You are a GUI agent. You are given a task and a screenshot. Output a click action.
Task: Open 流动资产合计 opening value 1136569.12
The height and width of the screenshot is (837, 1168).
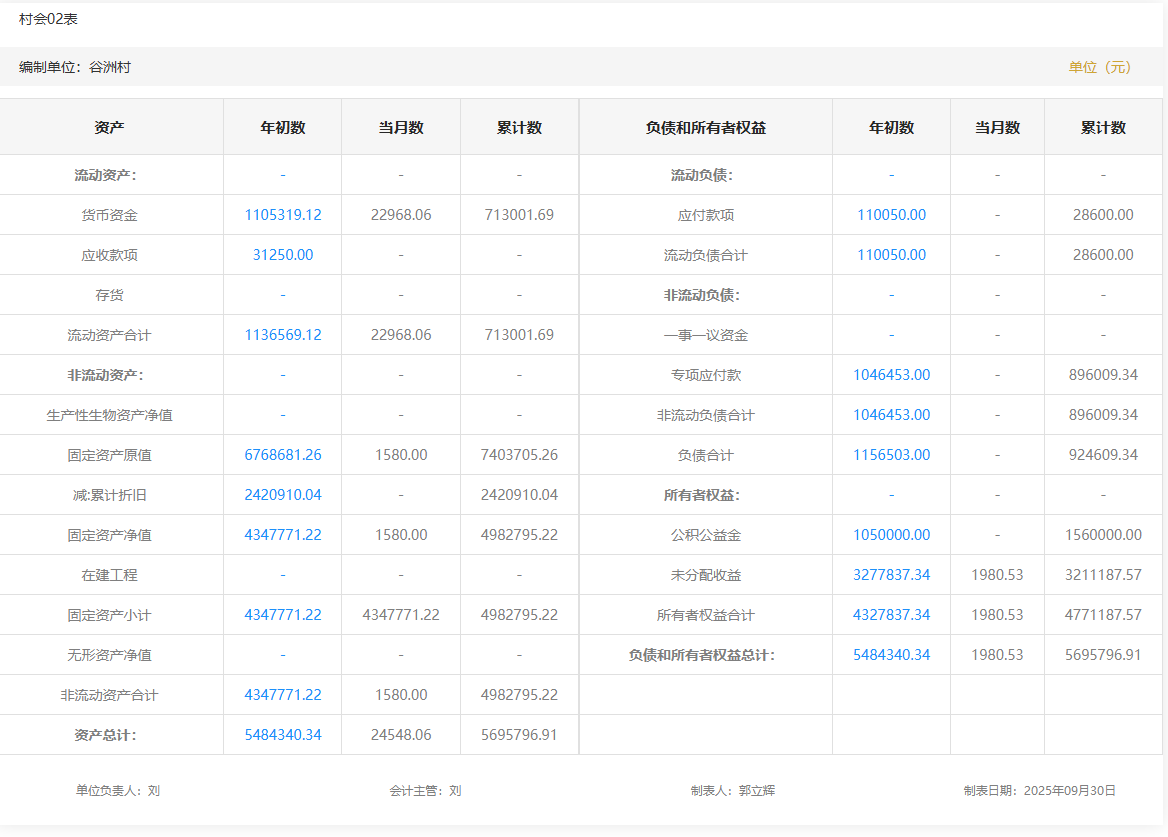[x=283, y=335]
